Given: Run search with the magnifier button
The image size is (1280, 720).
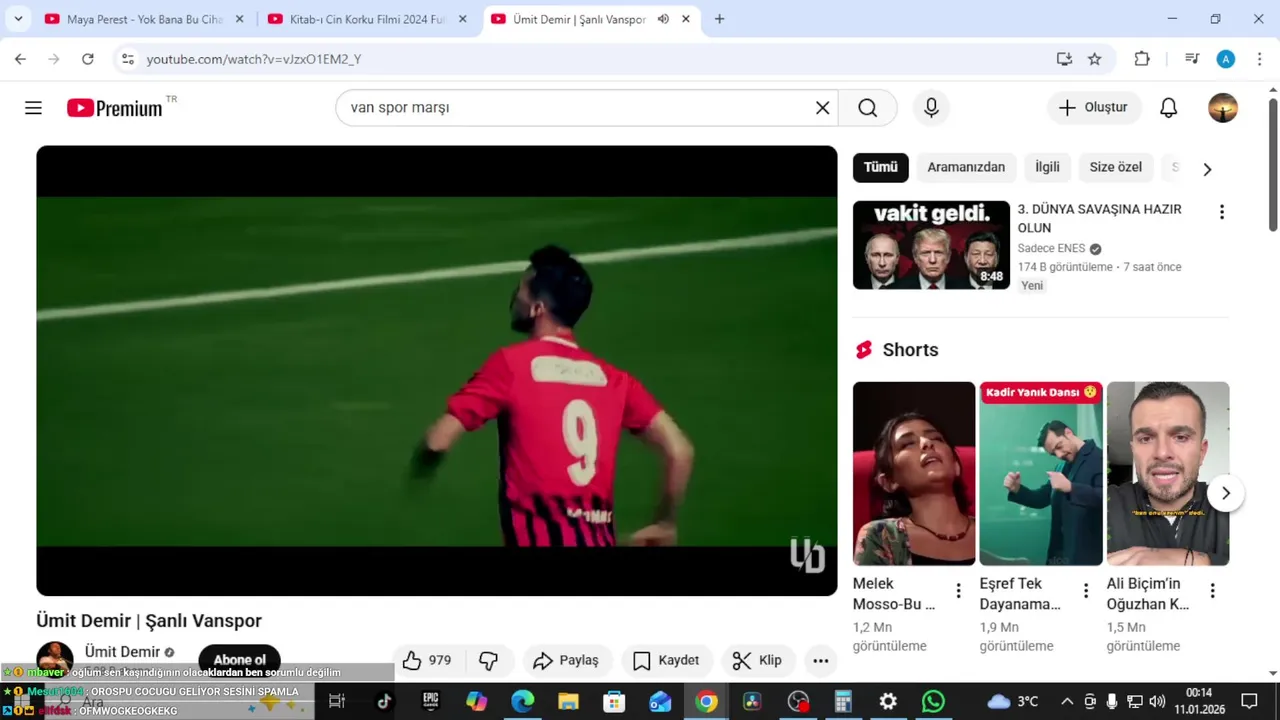Looking at the screenshot, I should pyautogui.click(x=868, y=108).
